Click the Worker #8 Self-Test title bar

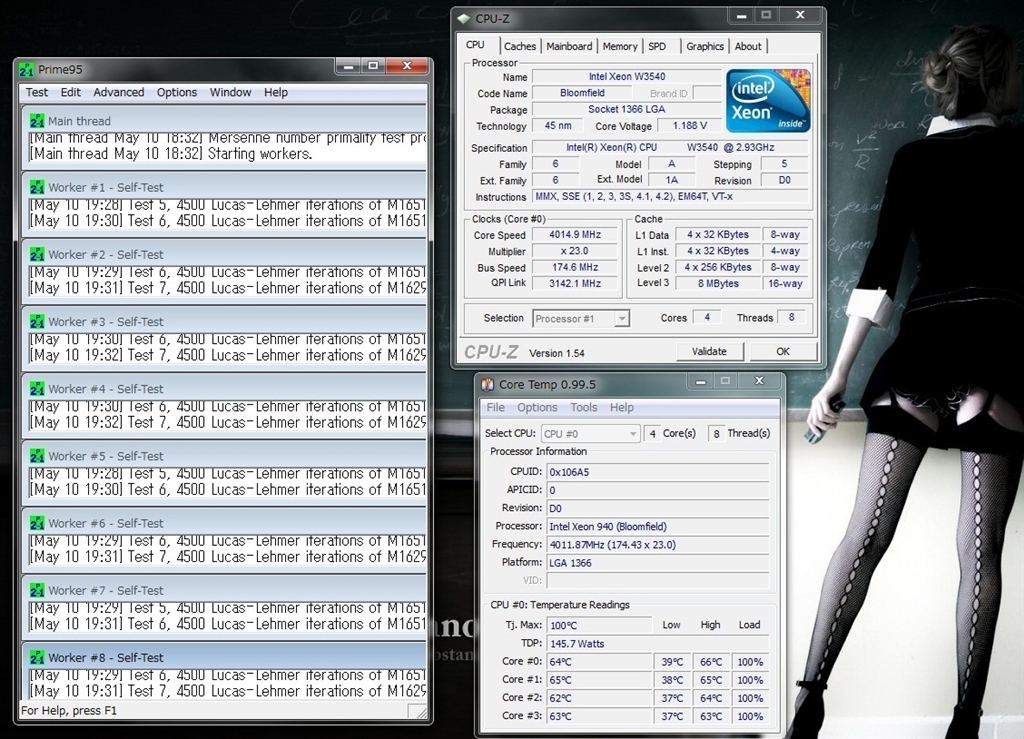click(x=225, y=658)
